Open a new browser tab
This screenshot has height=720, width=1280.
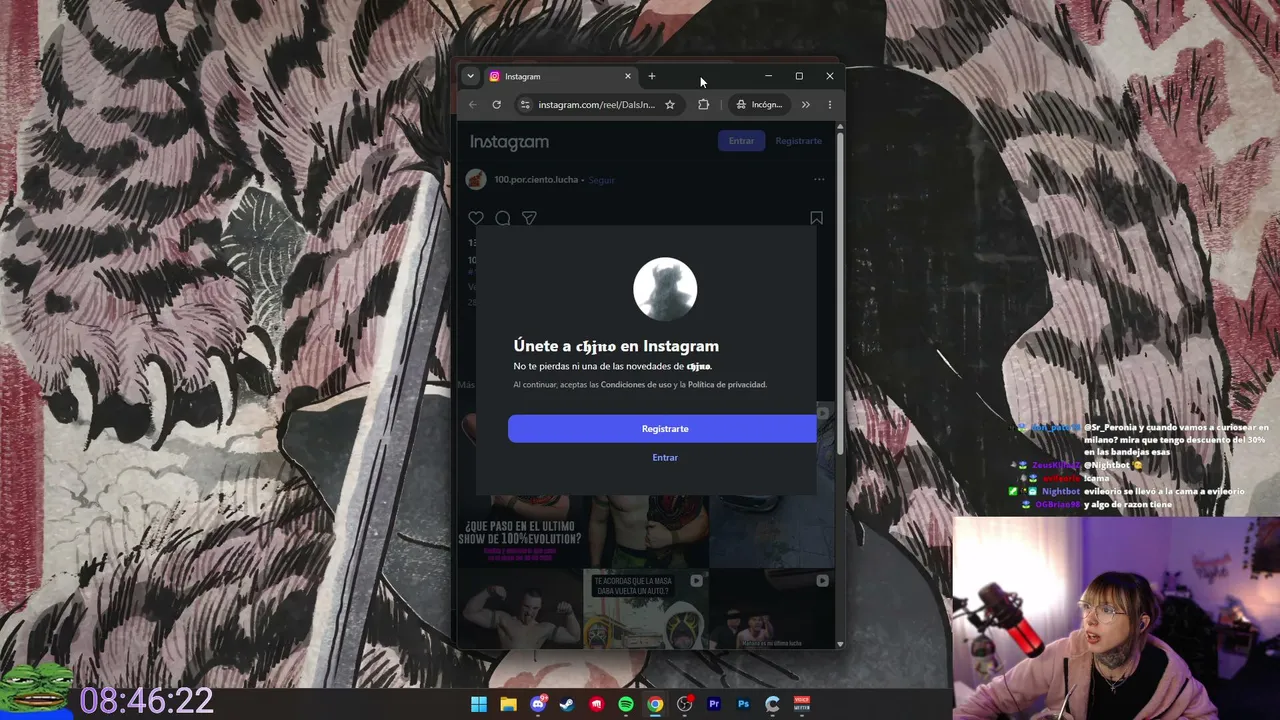(651, 76)
